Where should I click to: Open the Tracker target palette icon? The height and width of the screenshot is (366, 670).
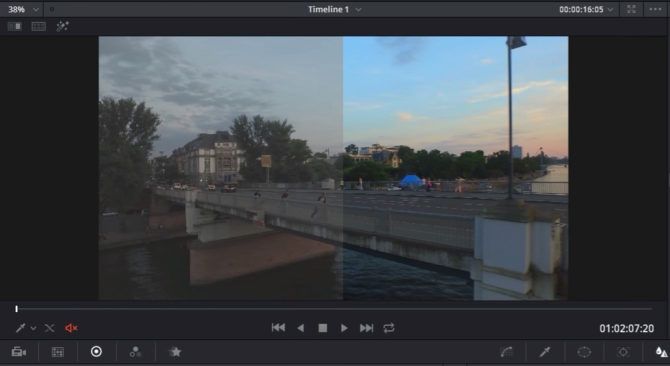[623, 352]
